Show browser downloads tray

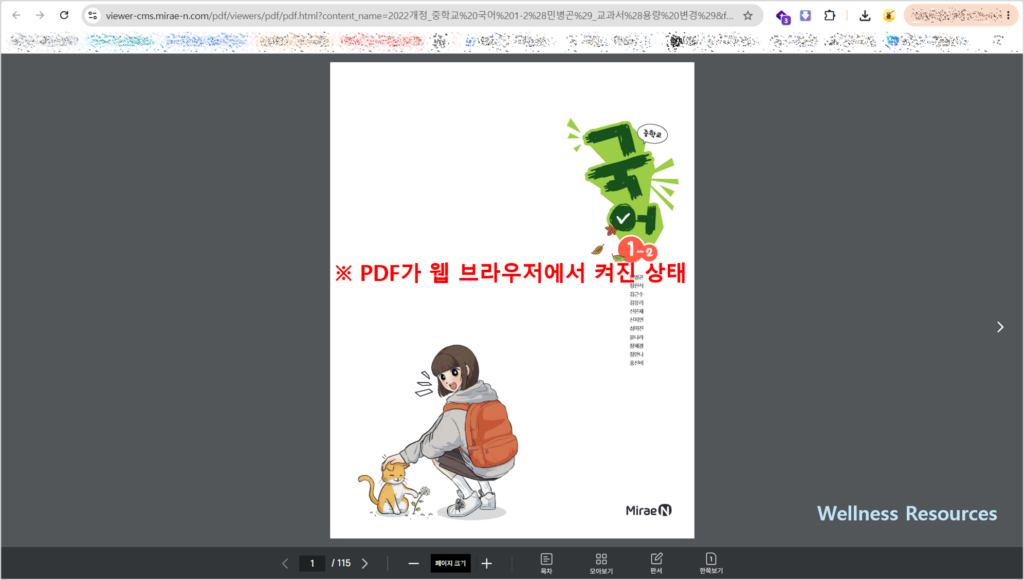[x=865, y=16]
